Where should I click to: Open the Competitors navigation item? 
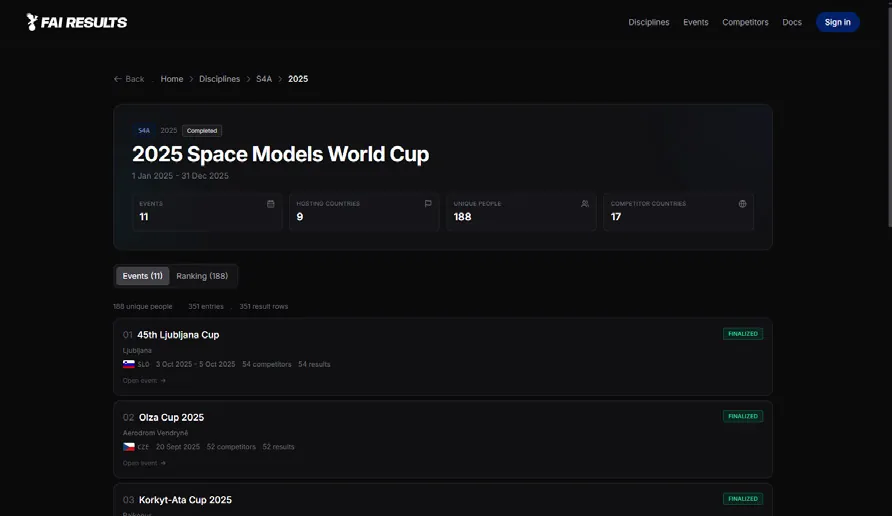pos(745,22)
